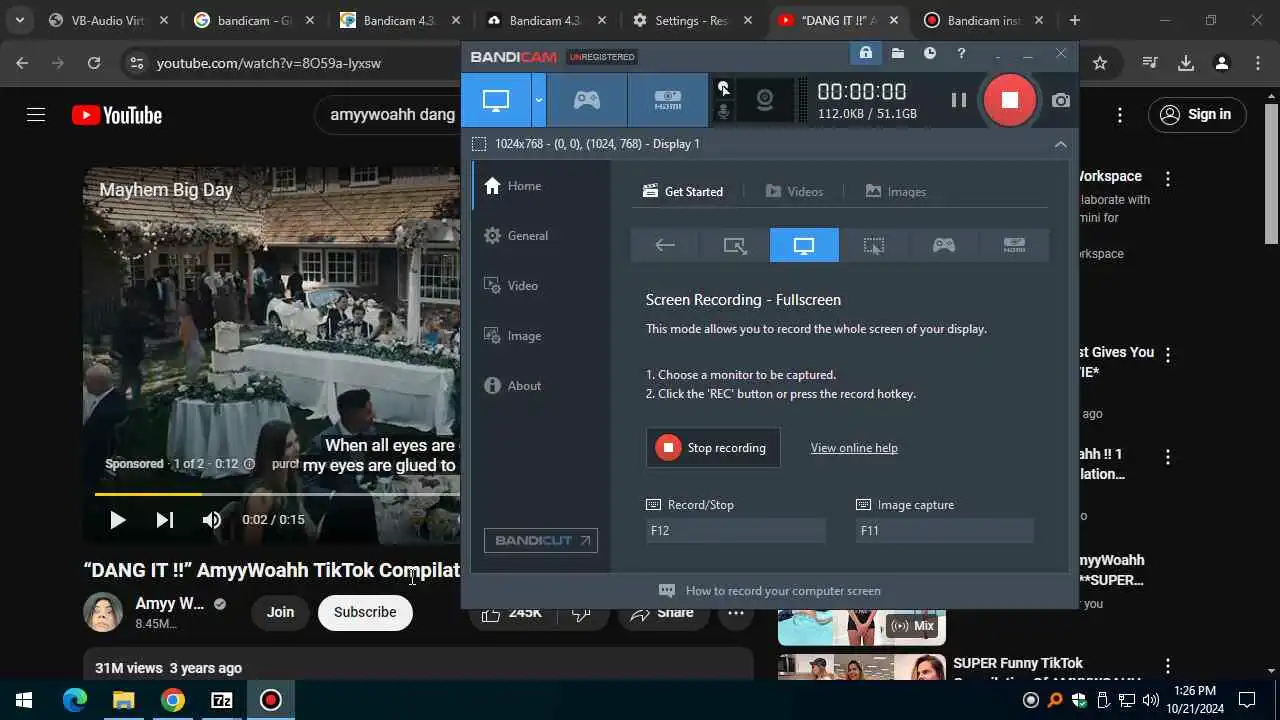Click YouTube Sign in button

(x=1197, y=114)
